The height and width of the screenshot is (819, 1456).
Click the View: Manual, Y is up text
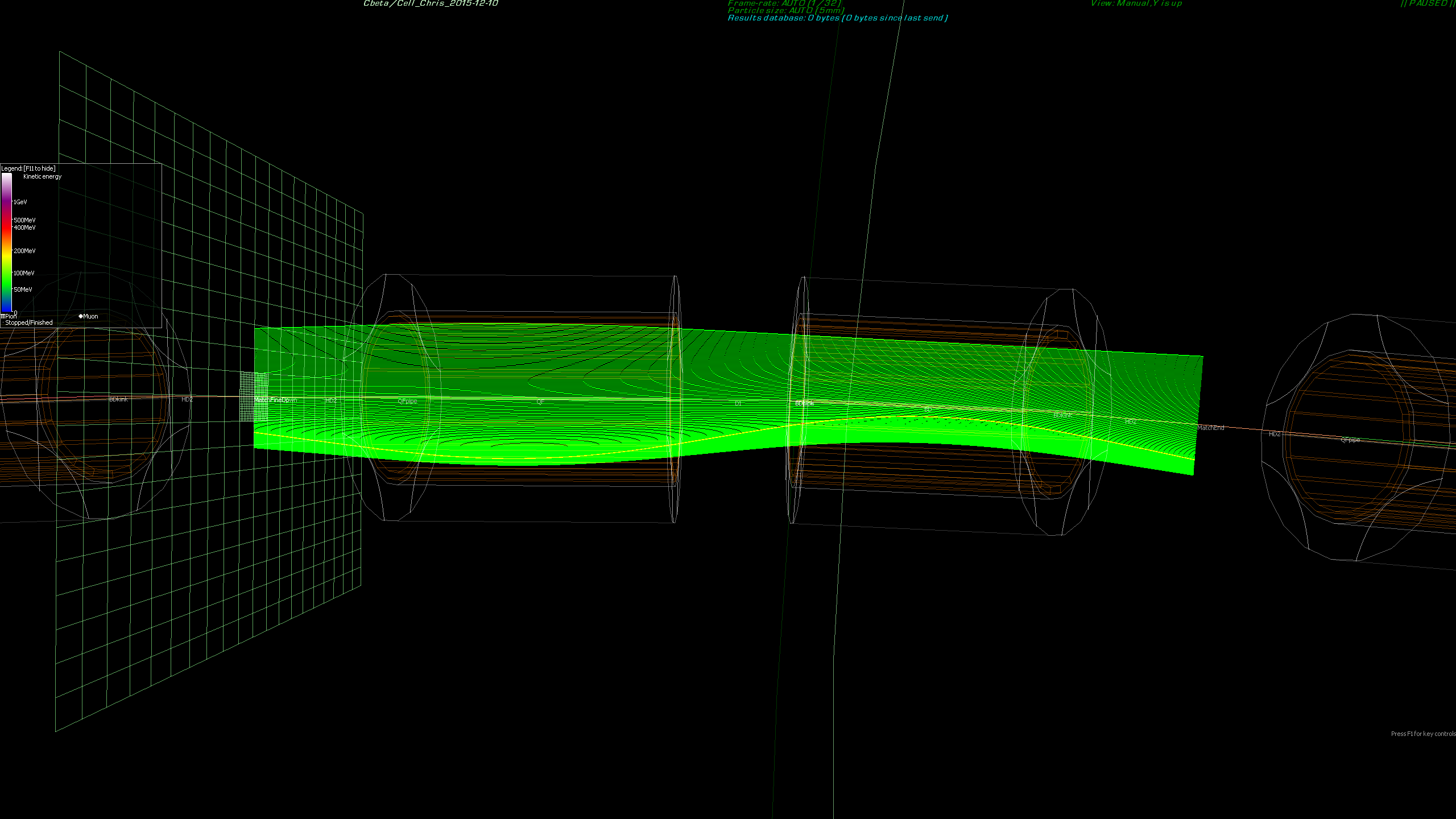click(1136, 3)
